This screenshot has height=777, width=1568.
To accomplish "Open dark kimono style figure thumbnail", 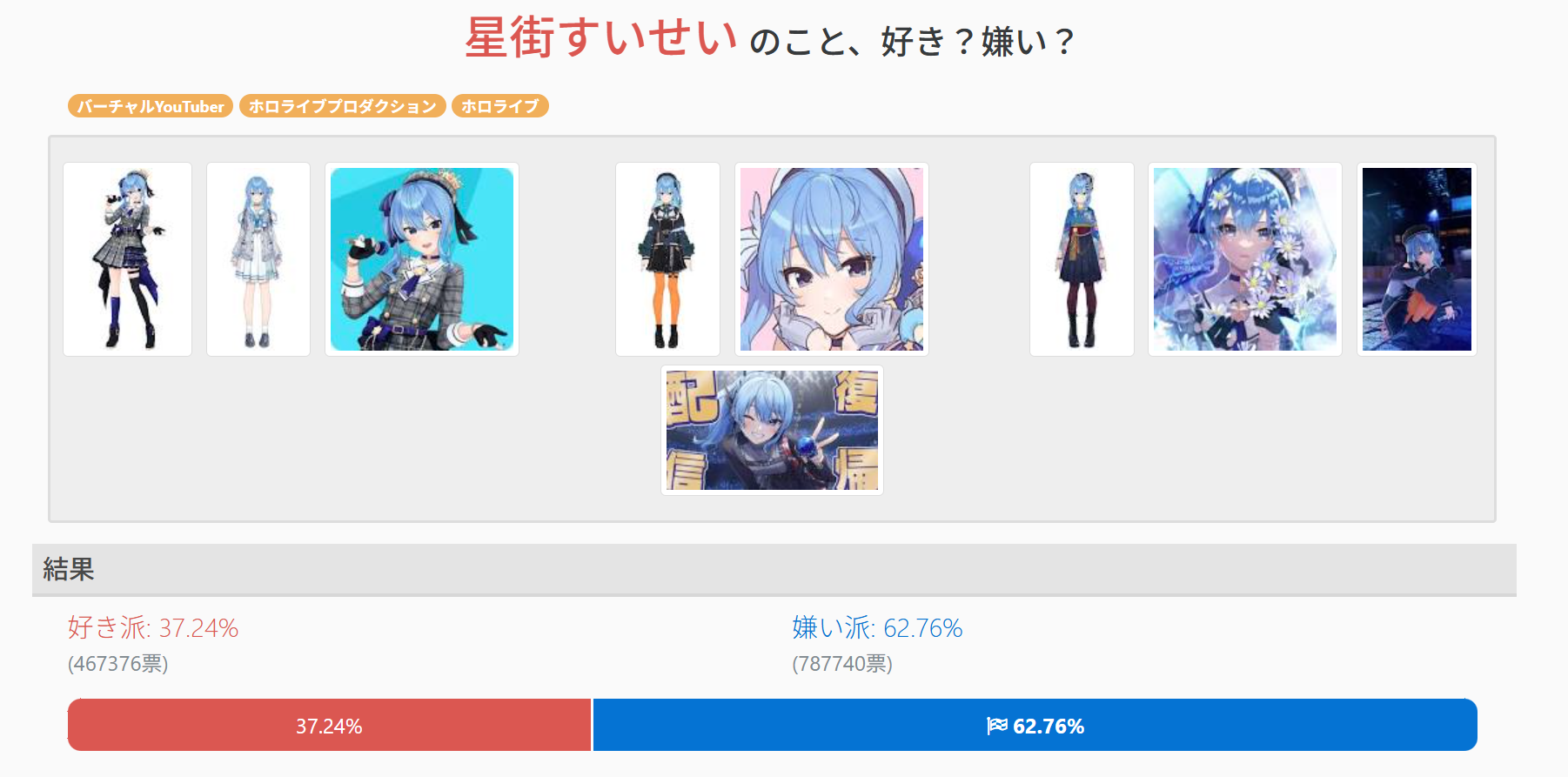I will [x=1082, y=259].
